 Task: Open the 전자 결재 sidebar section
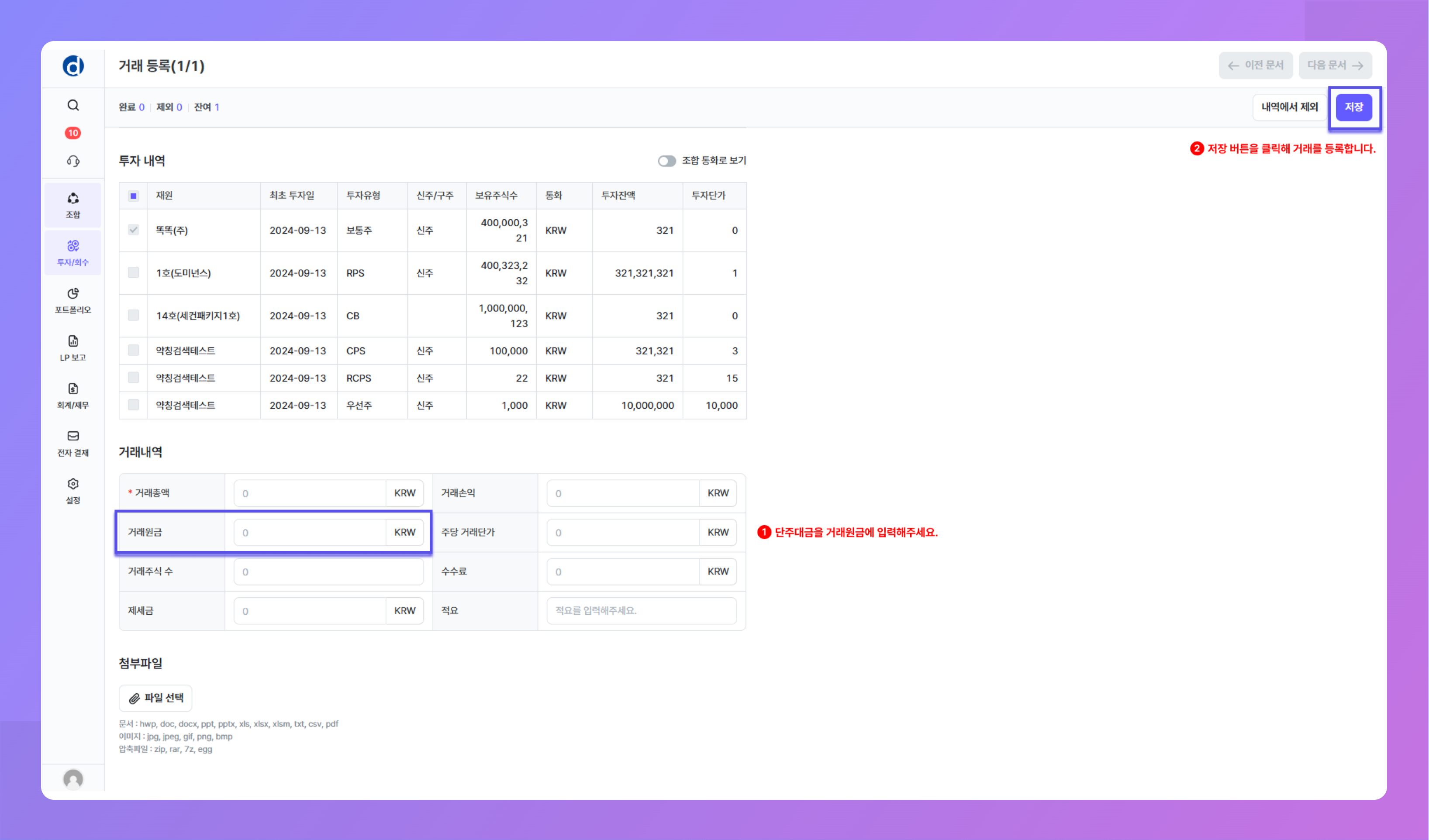[x=72, y=443]
